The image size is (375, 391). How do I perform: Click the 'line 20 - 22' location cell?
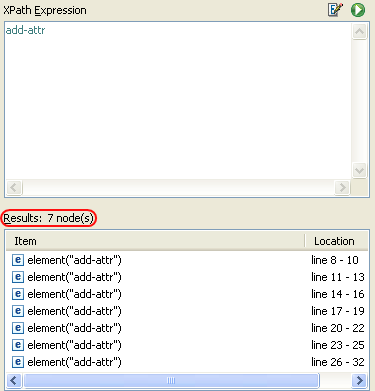point(338,328)
